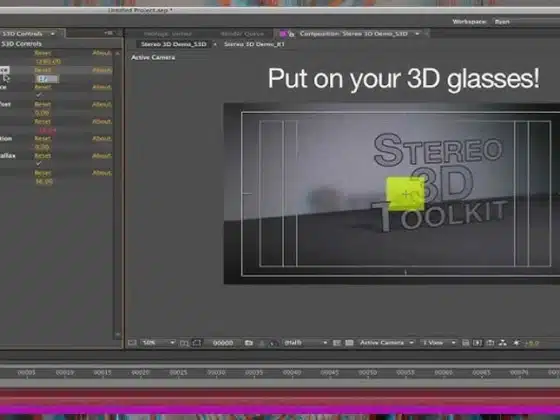Screen dimensions: 560x420
Task: Click Reset in the 'allax' effect row
Action: tap(43, 156)
